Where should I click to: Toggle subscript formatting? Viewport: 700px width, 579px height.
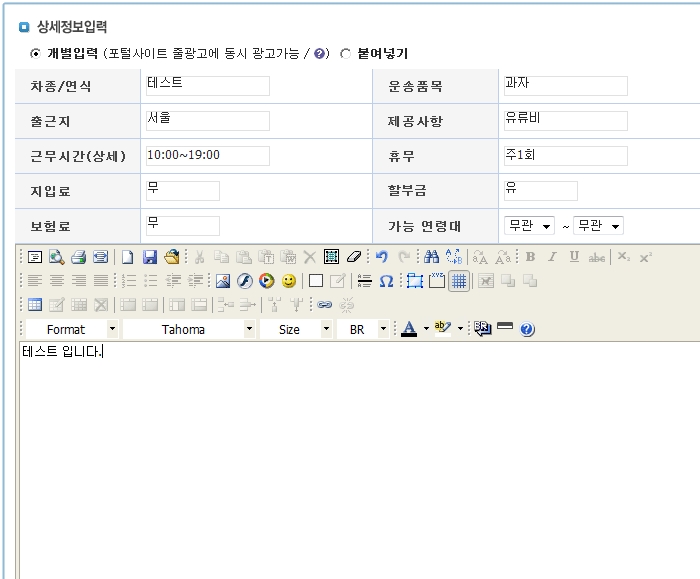[x=624, y=257]
